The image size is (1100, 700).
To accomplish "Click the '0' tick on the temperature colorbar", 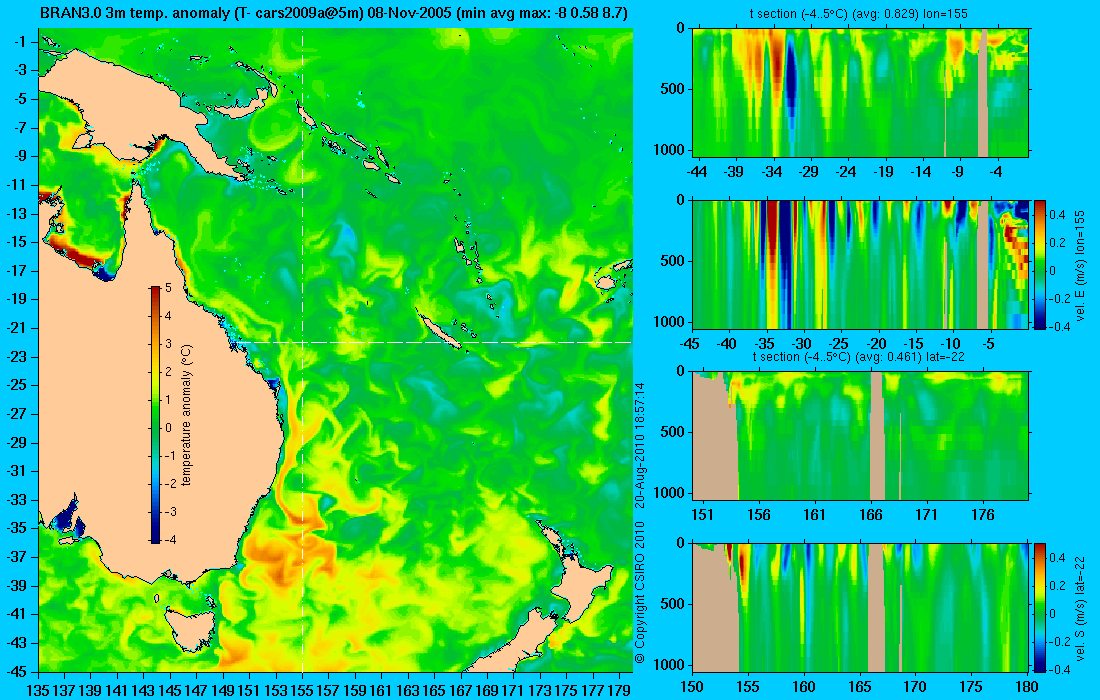I will [168, 428].
